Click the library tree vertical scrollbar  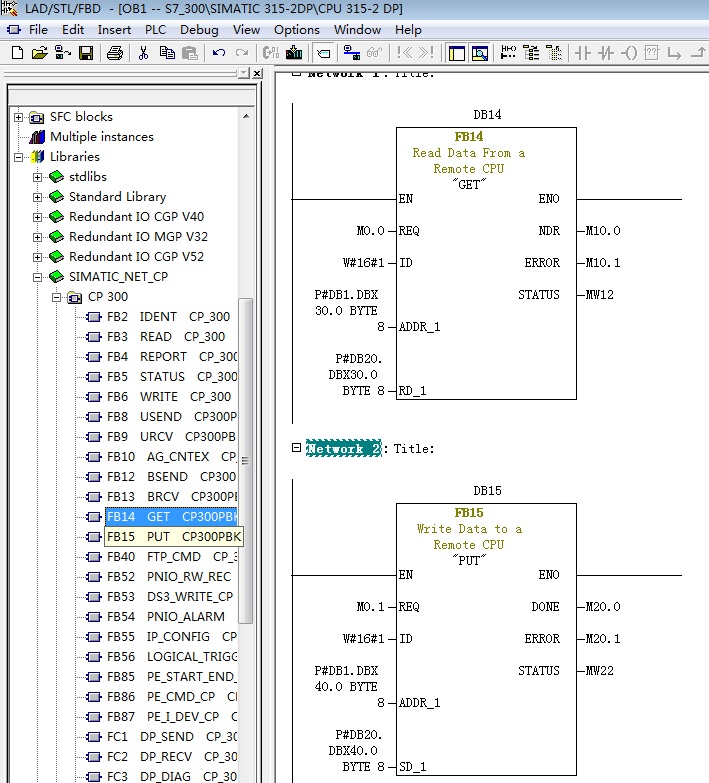click(246, 460)
